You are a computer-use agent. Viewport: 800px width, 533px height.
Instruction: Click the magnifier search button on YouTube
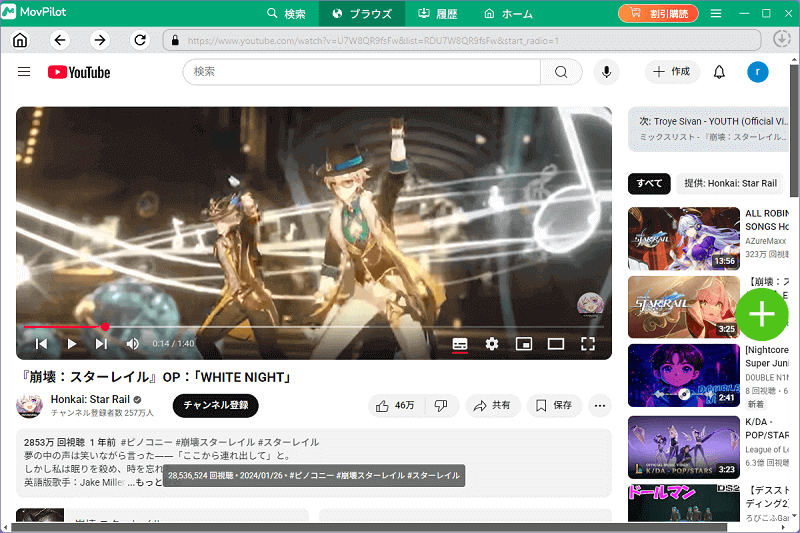pyautogui.click(x=561, y=72)
